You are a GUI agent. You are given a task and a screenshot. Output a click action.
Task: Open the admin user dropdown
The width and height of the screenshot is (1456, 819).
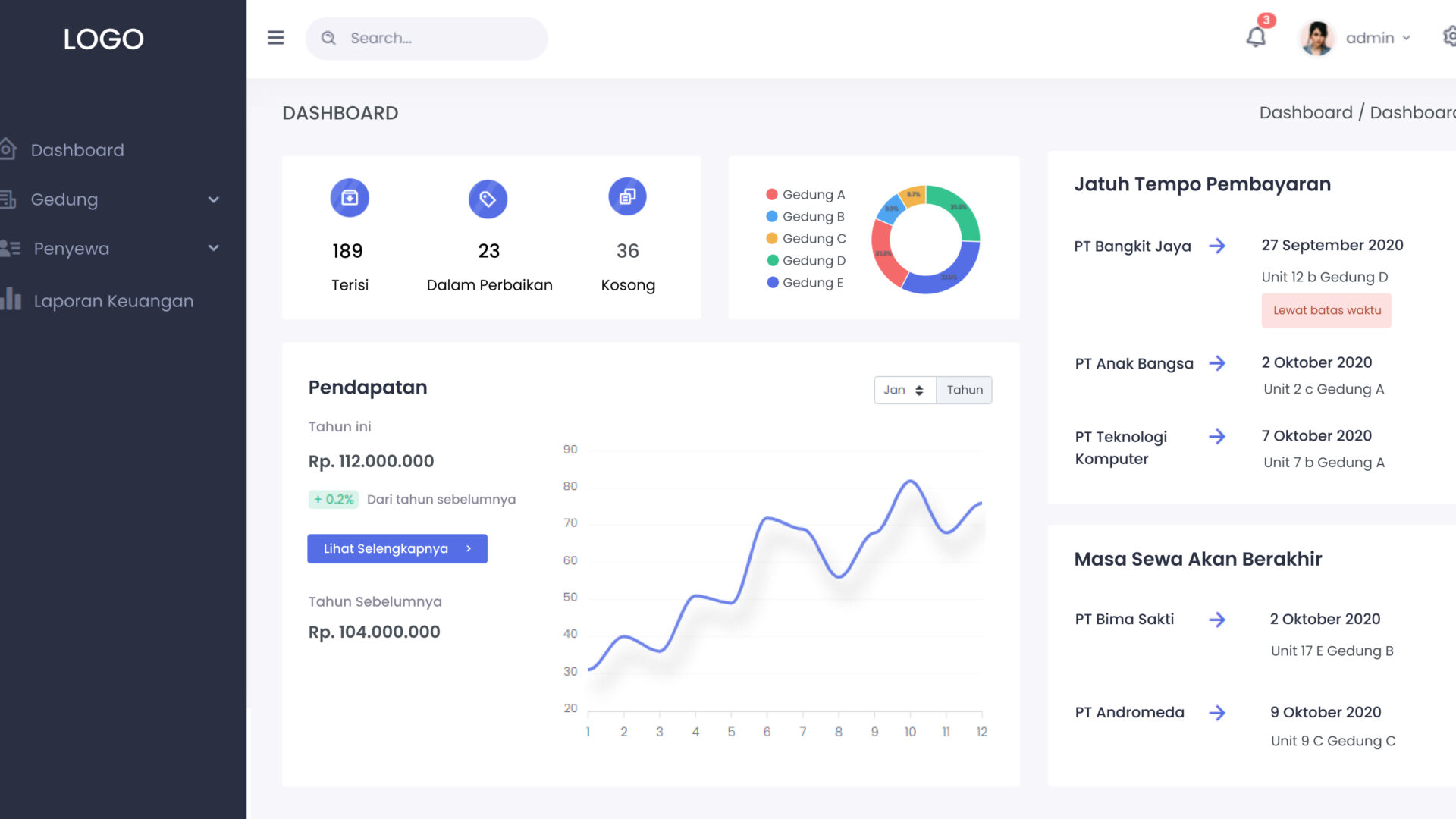click(x=1377, y=38)
